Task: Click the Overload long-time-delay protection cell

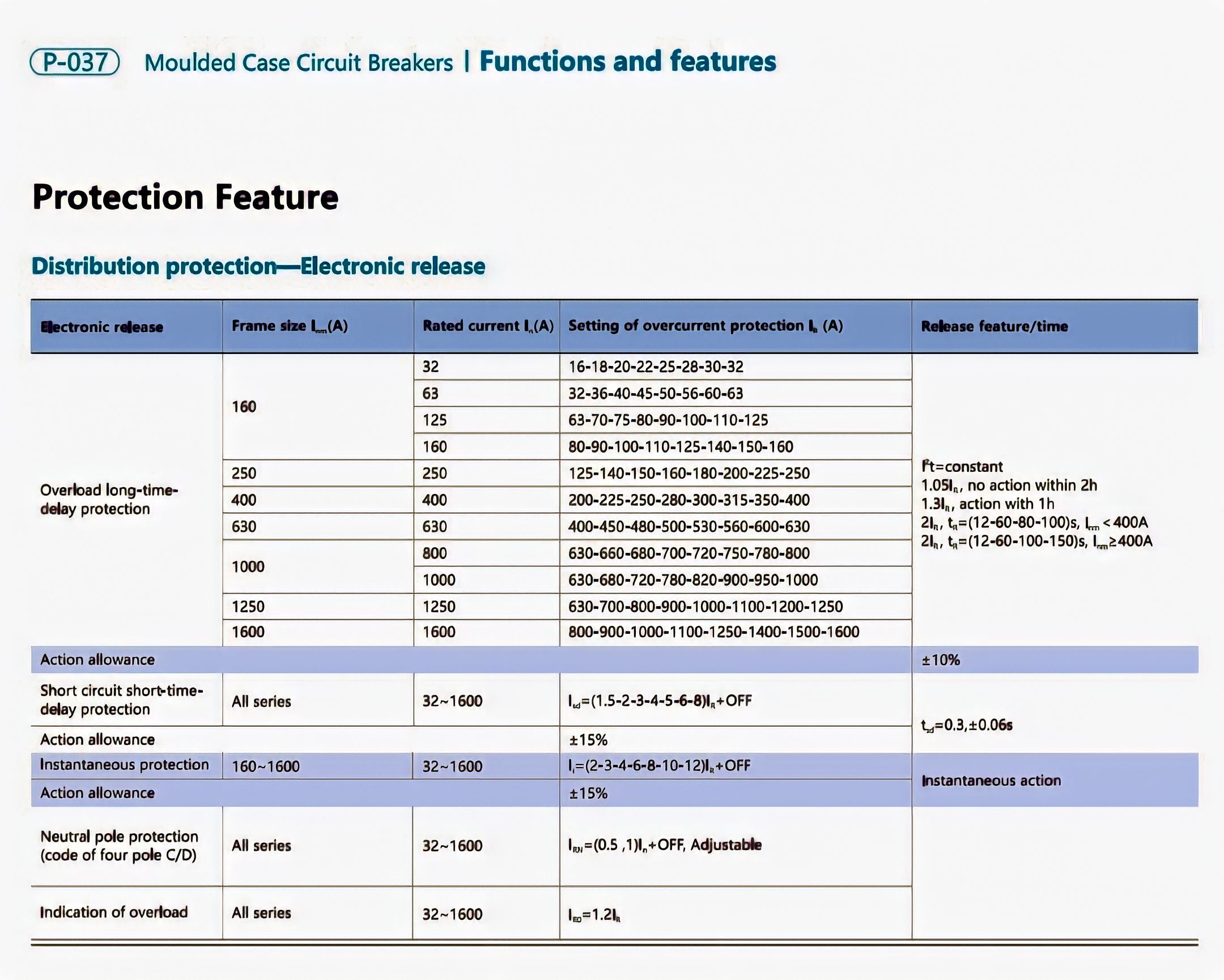Action: pyautogui.click(x=109, y=500)
